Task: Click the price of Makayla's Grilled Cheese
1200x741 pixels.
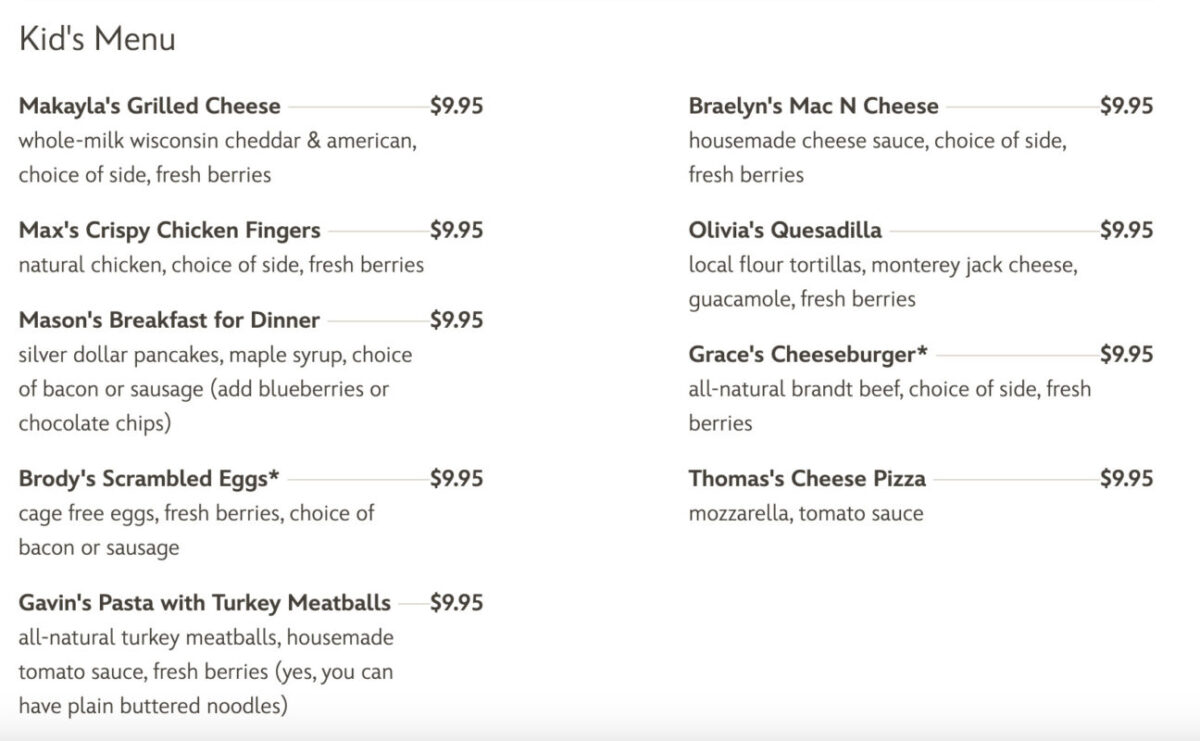Action: pyautogui.click(x=456, y=106)
